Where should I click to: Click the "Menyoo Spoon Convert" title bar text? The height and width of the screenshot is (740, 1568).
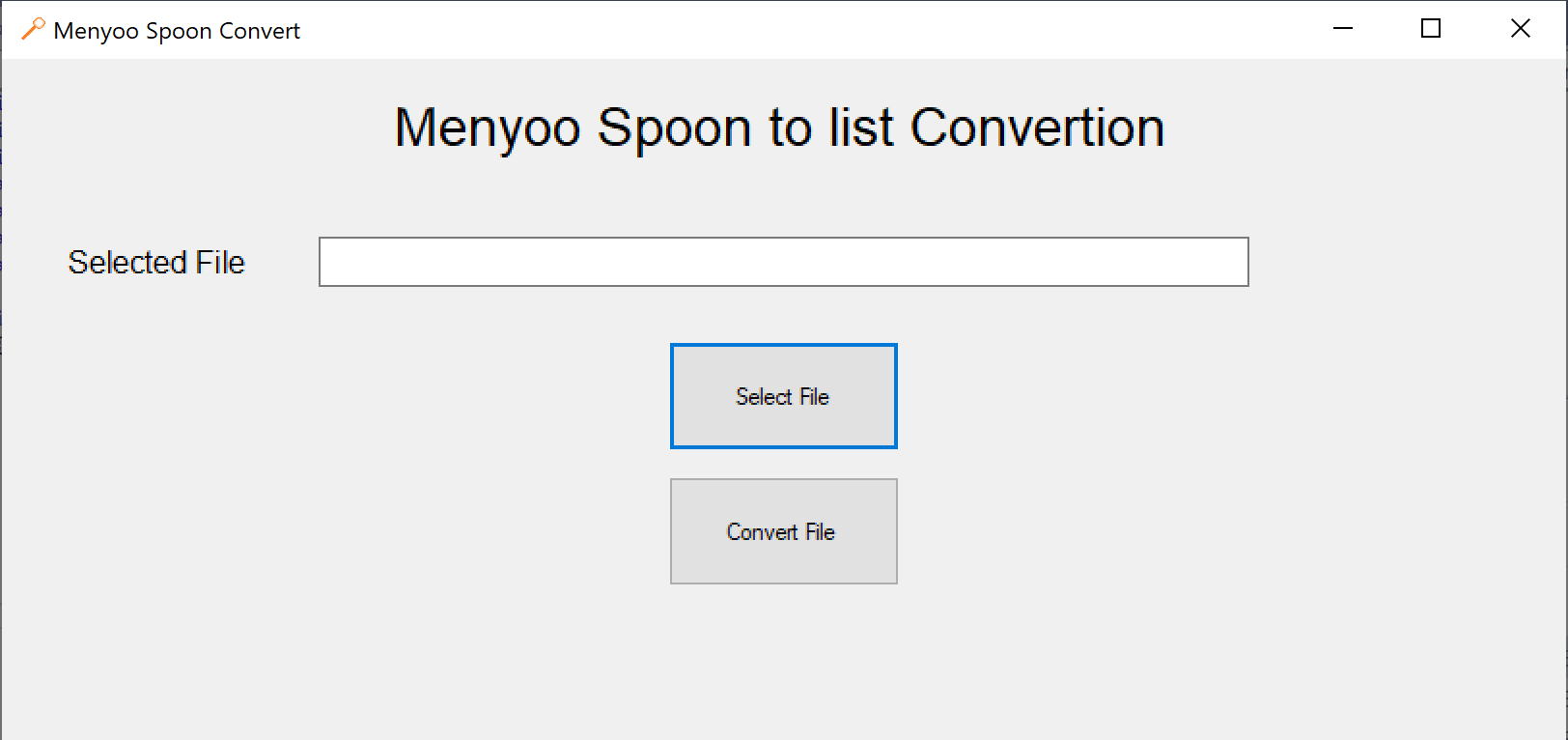tap(177, 31)
